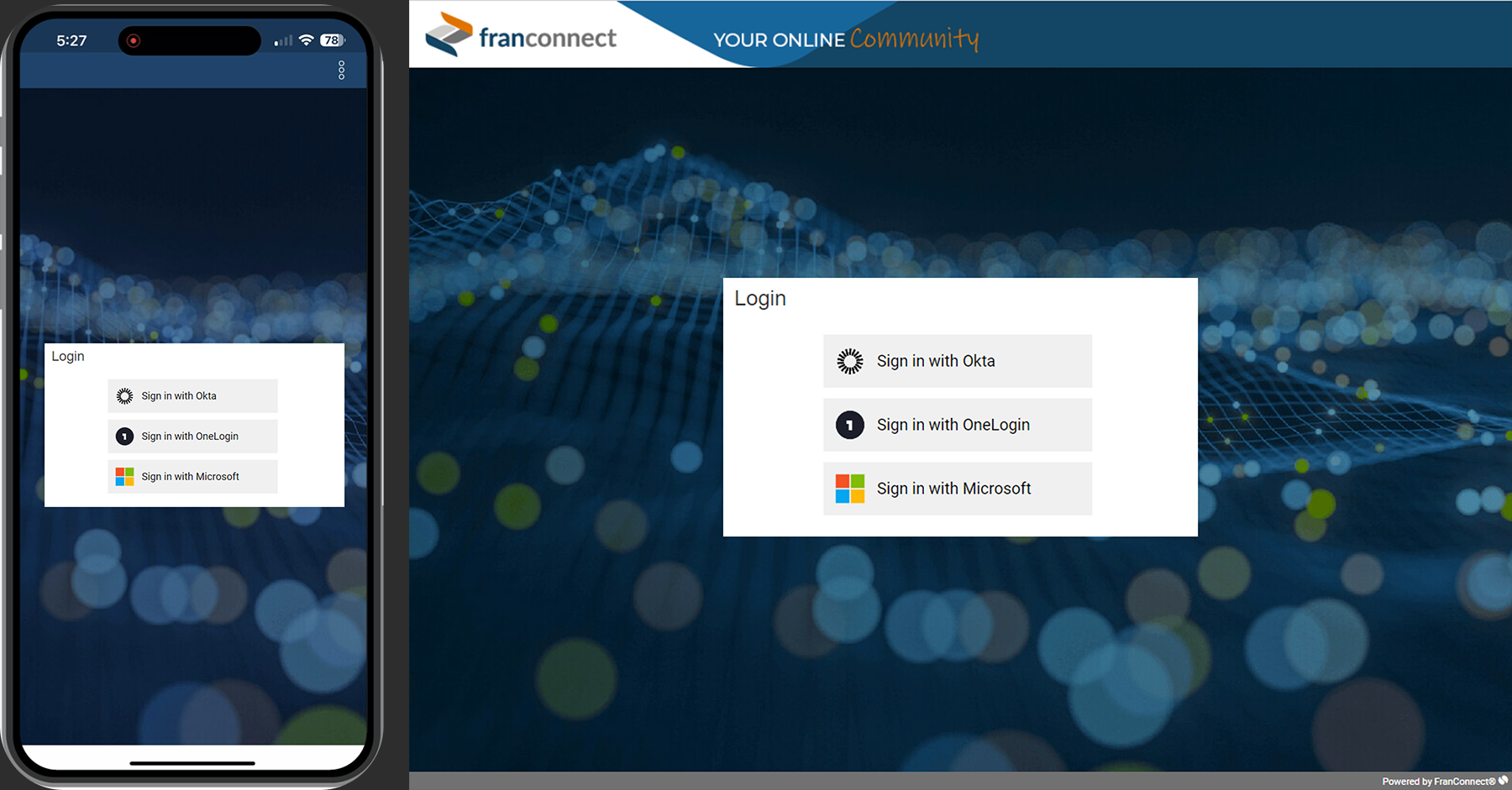Image resolution: width=1512 pixels, height=790 pixels.
Task: Click the franconnect logo in header
Action: click(521, 35)
